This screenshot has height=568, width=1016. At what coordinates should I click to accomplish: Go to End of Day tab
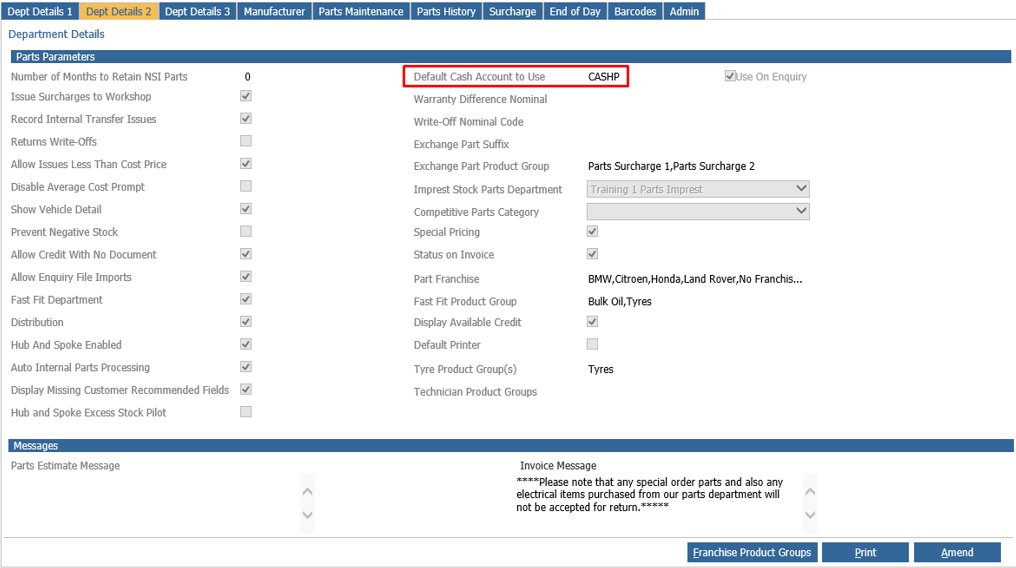575,11
